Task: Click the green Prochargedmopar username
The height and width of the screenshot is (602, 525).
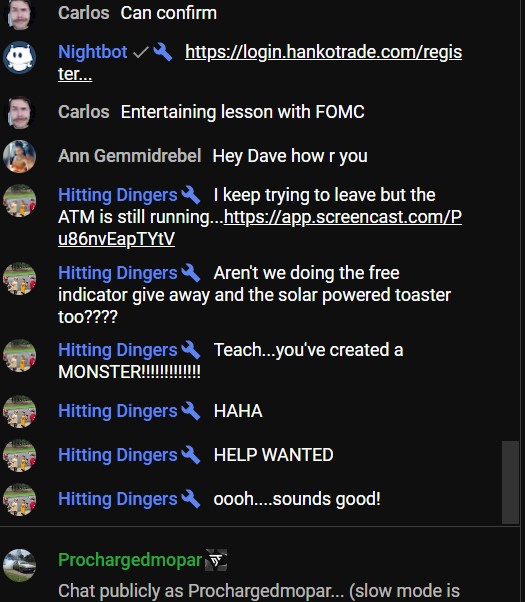Action: pos(130,560)
